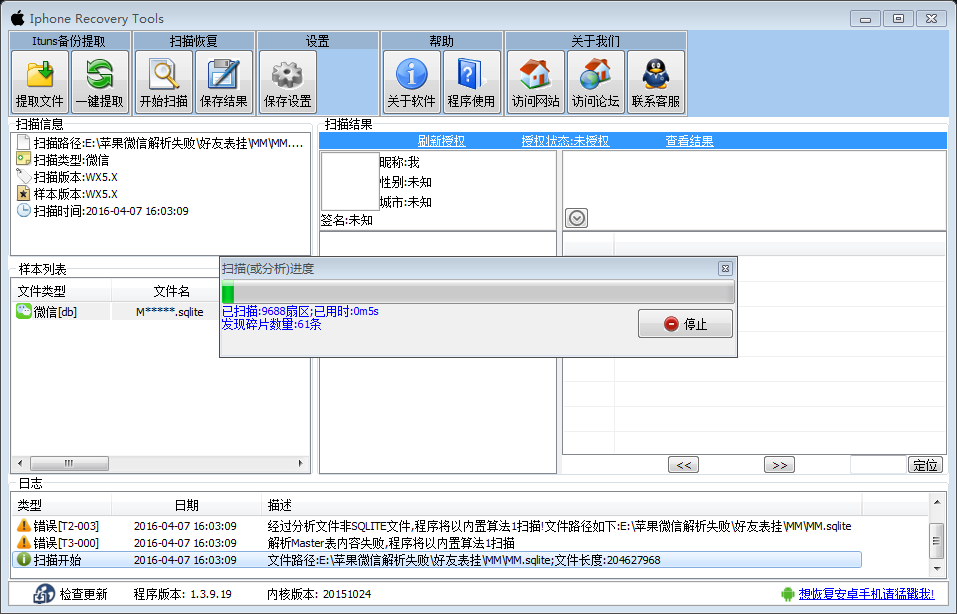
Task: Click 内核版本: 20151024 status text
Action: click(319, 594)
